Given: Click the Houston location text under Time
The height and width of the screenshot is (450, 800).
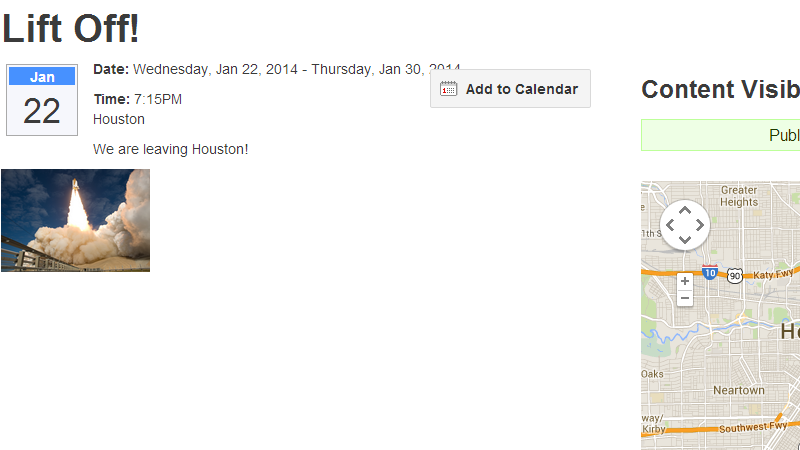Looking at the screenshot, I should pyautogui.click(x=119, y=119).
